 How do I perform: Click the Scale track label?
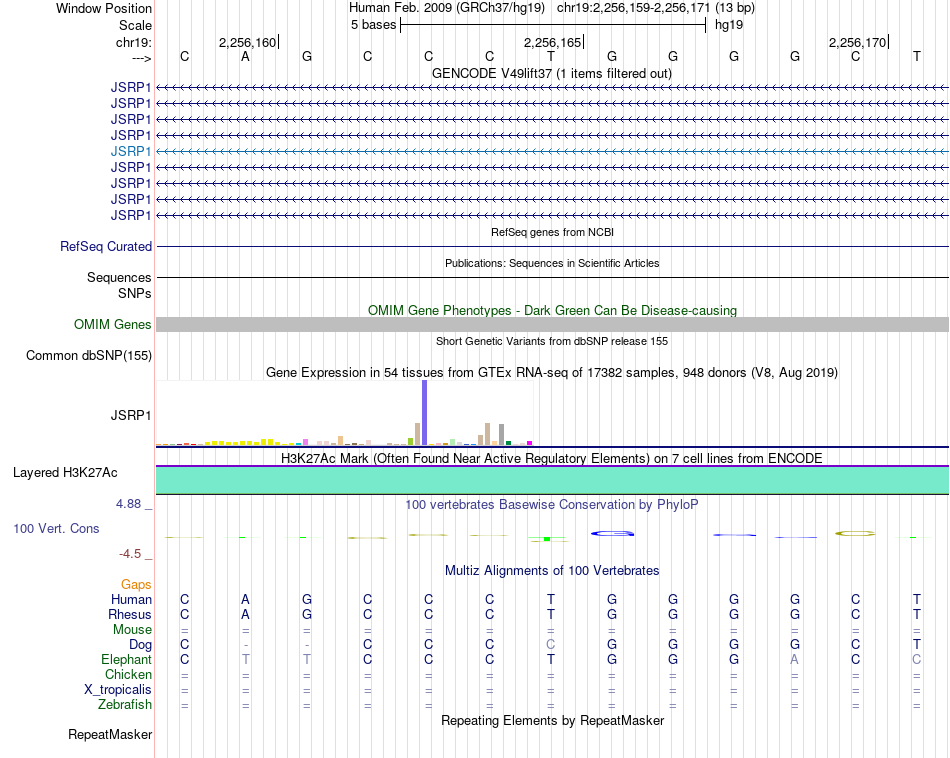coord(135,25)
